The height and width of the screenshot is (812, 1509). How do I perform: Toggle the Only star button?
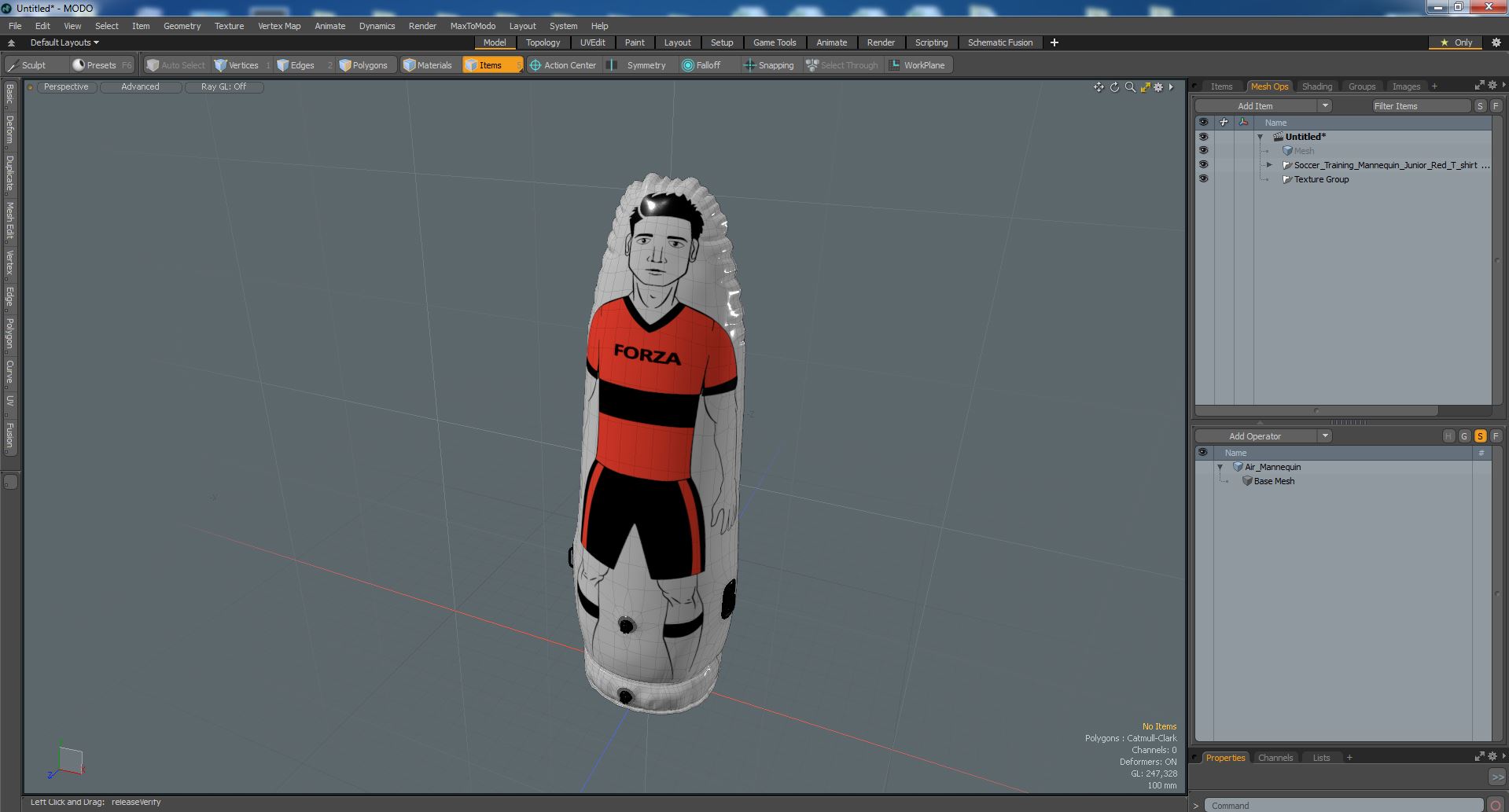pos(1456,42)
